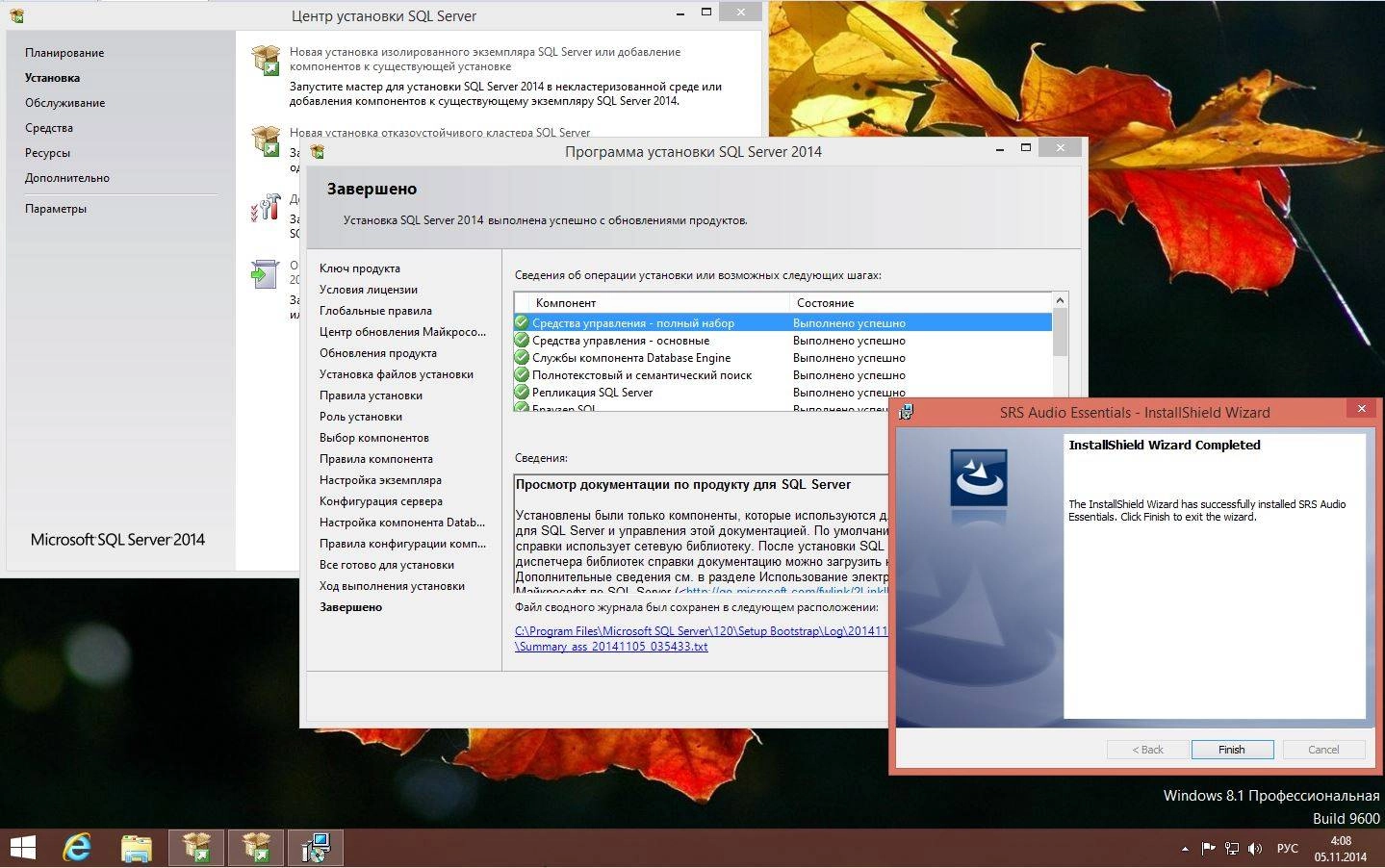The image size is (1385, 868).
Task: Select Дополнительно in installation center sidebar
Action: [x=67, y=178]
